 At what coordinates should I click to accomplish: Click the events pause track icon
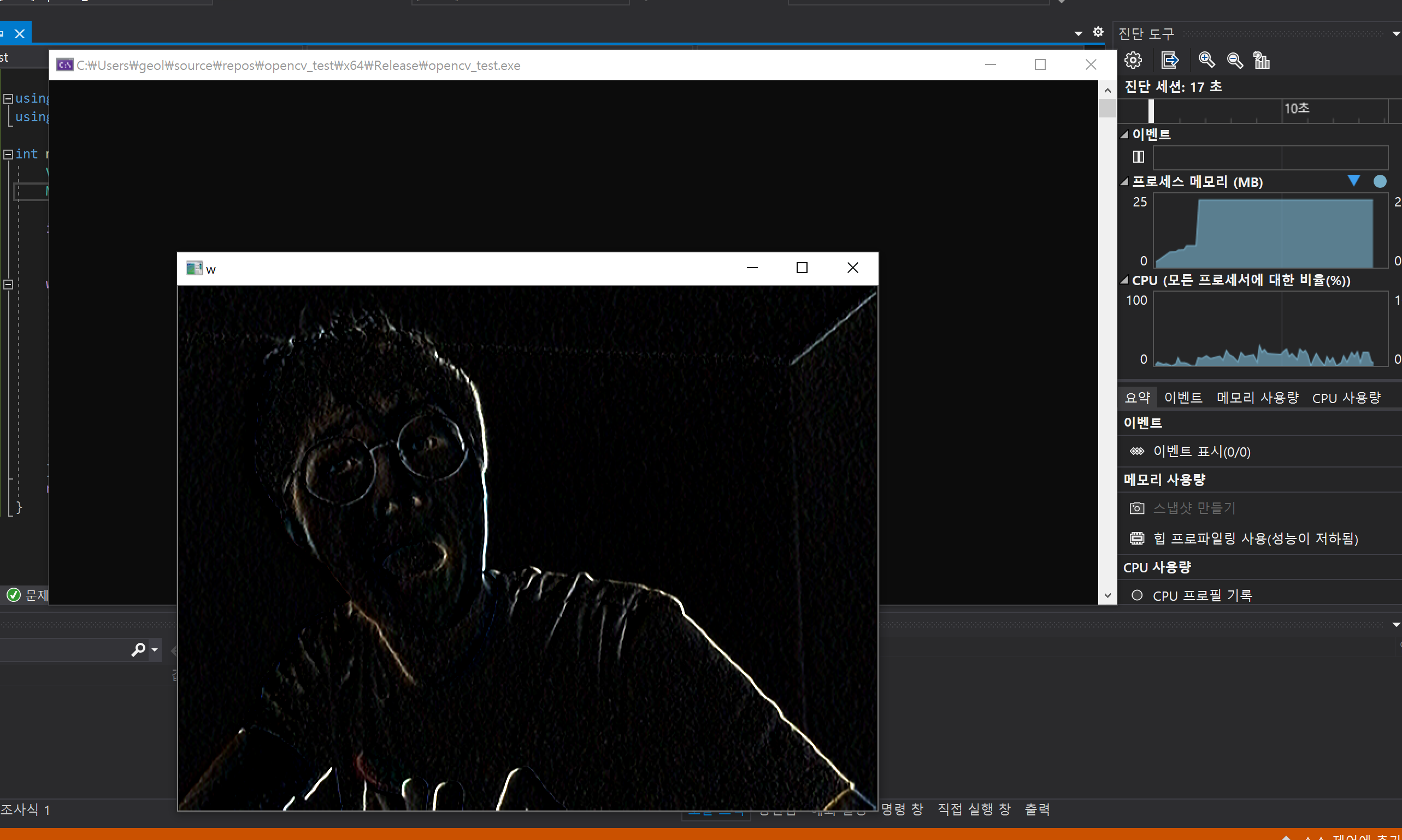click(x=1138, y=157)
